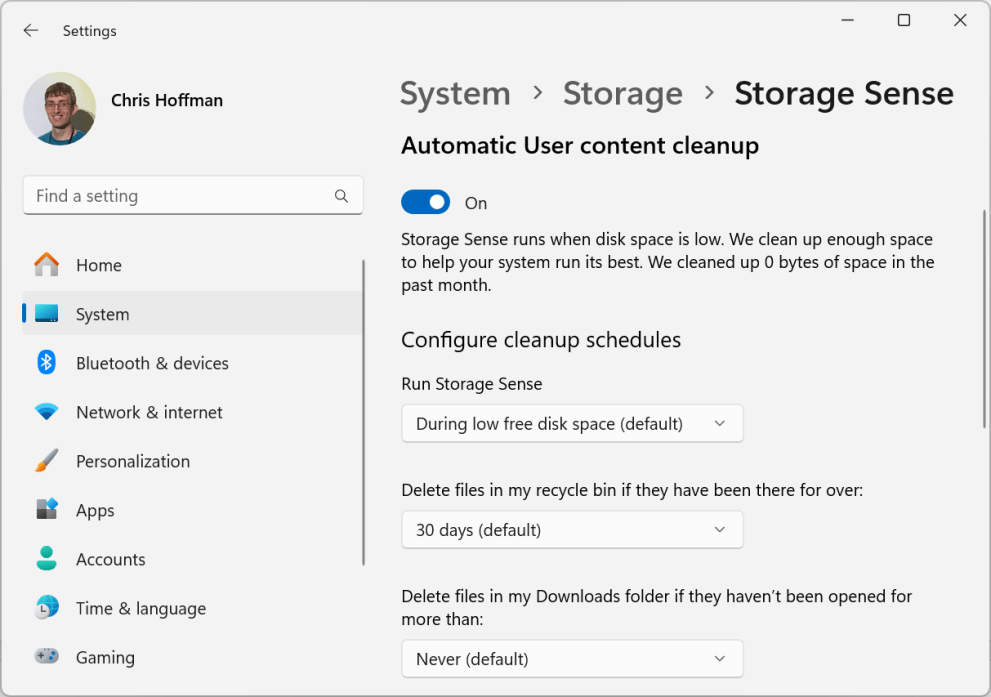Click the Network wifi icon
This screenshot has height=697, width=991.
coord(46,412)
